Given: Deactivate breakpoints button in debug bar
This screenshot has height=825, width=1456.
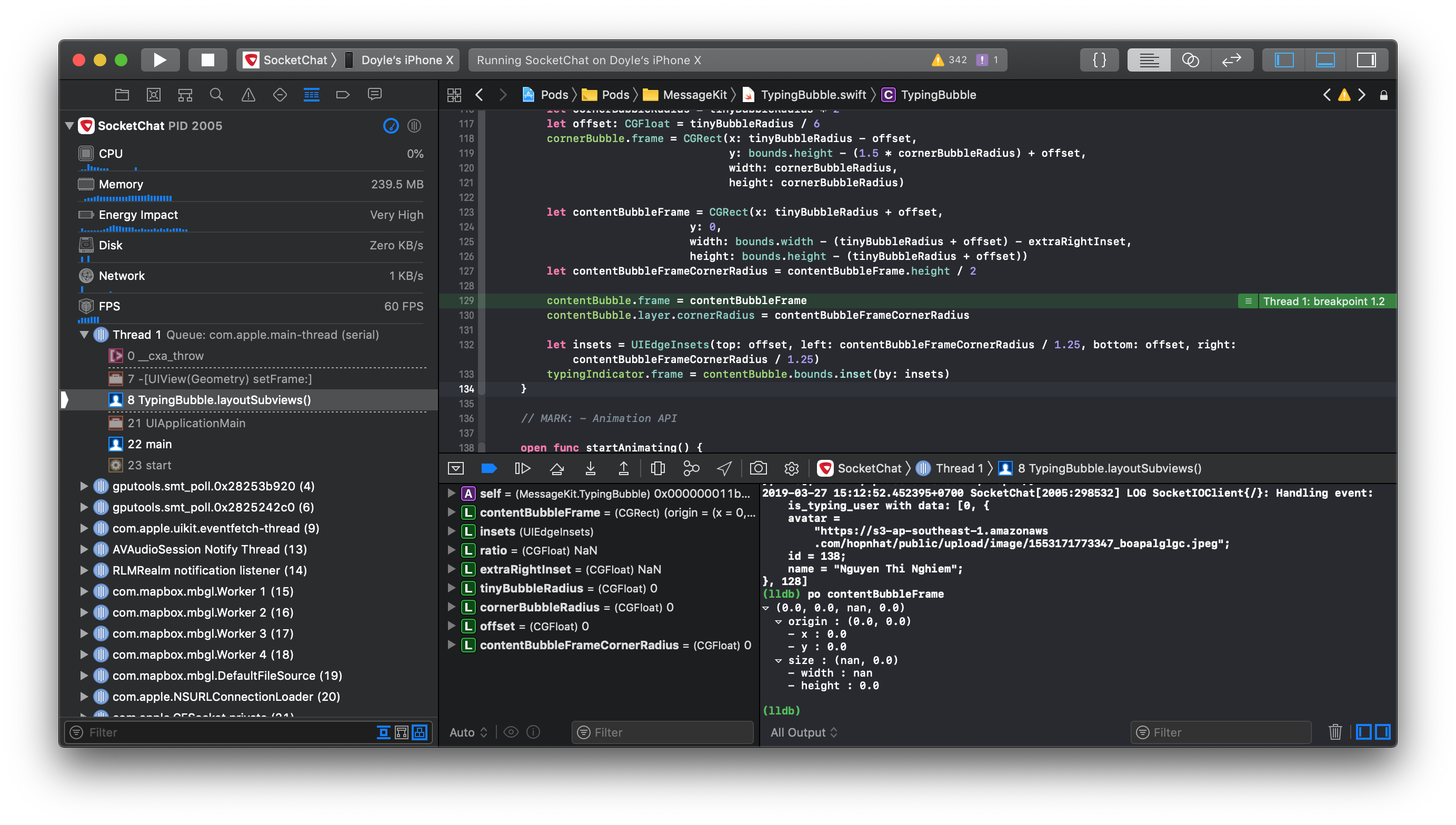Looking at the screenshot, I should click(x=489, y=469).
